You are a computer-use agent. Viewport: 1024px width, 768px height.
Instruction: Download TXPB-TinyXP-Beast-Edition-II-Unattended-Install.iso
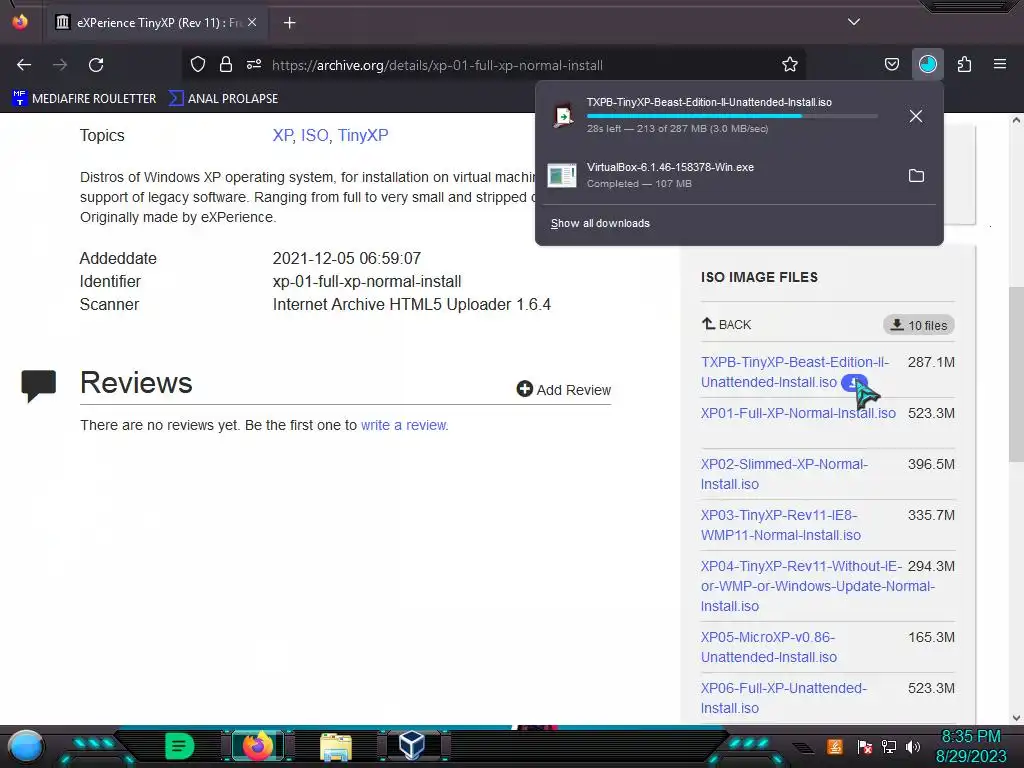click(x=794, y=372)
